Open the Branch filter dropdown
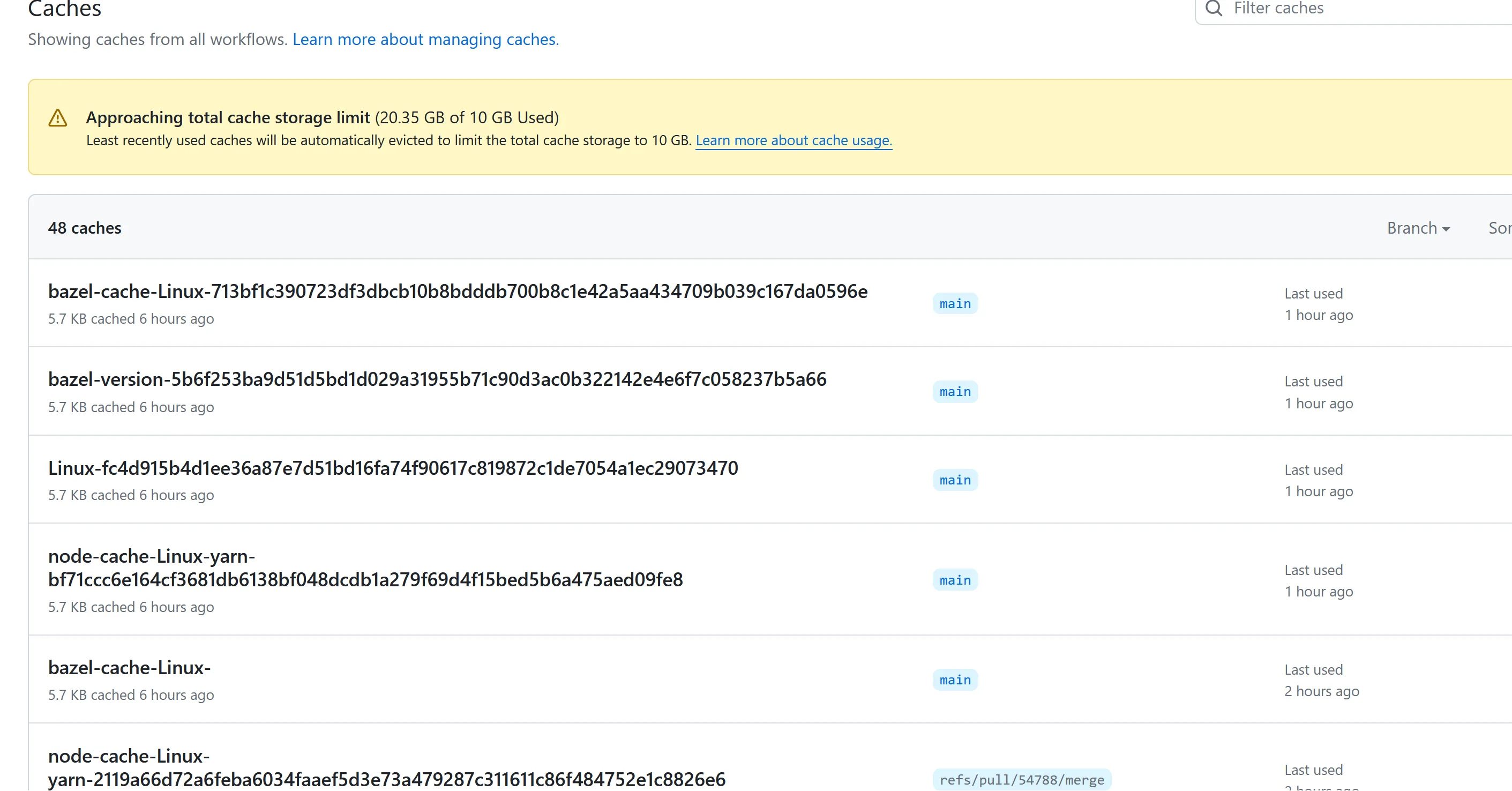Viewport: 1512px width, 791px height. pos(1418,228)
